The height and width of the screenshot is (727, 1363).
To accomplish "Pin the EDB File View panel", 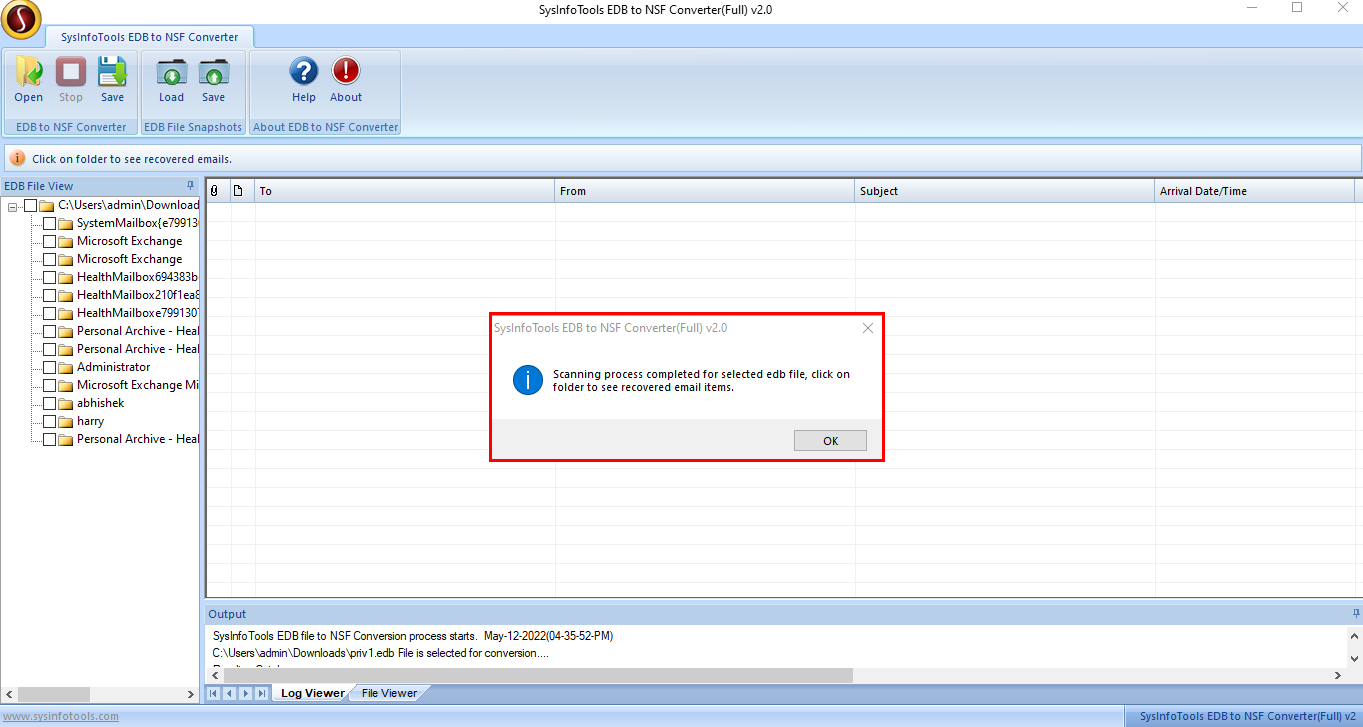I will [x=191, y=186].
